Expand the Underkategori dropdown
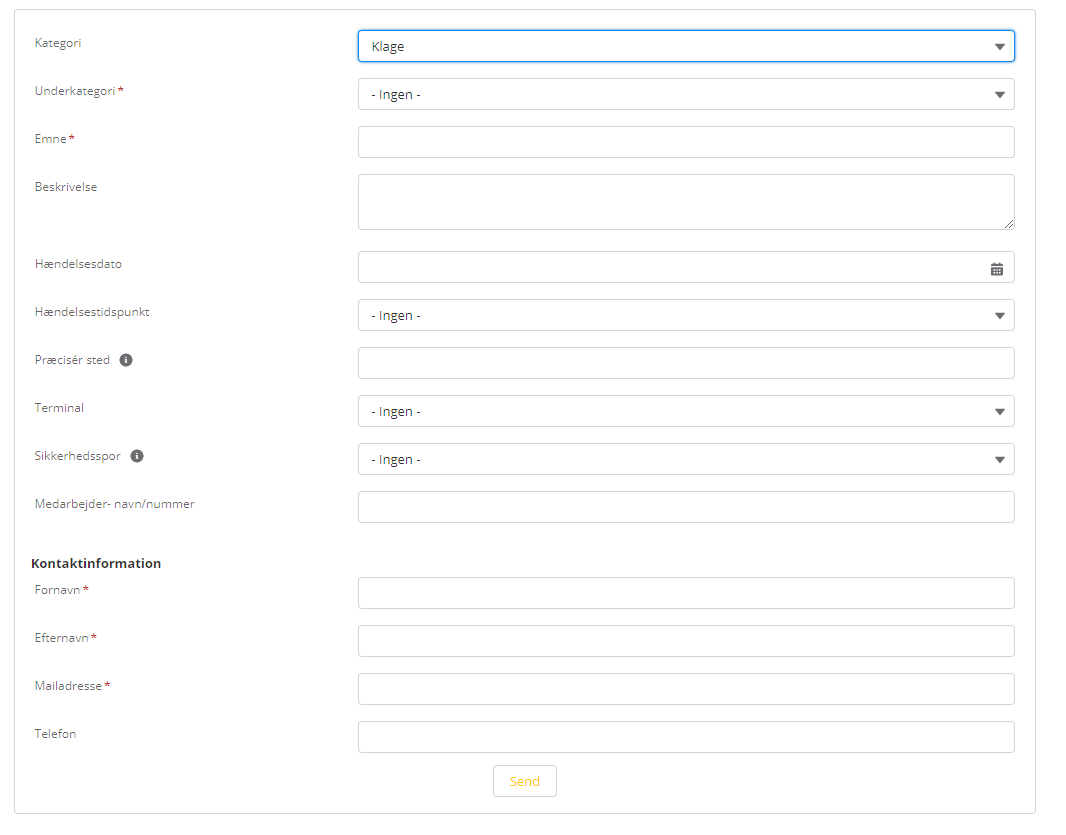This screenshot has height=835, width=1066. click(685, 94)
